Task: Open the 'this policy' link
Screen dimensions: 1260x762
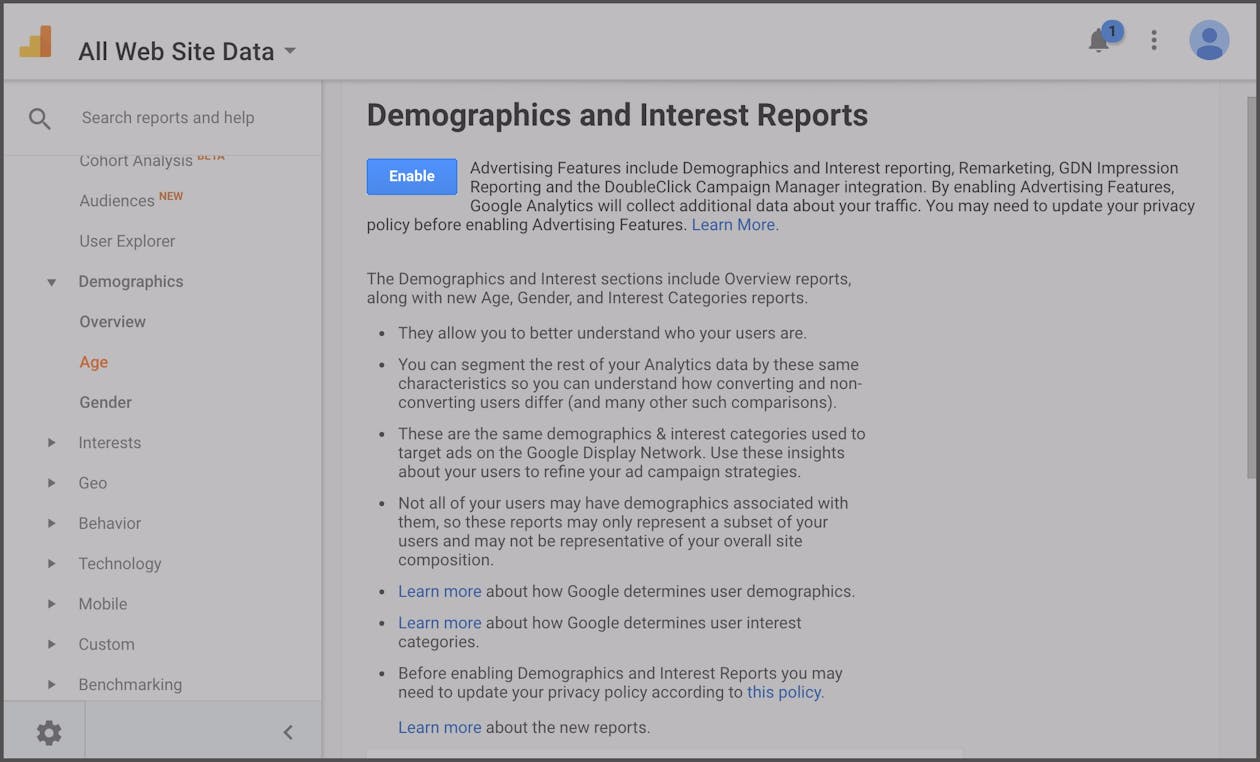Action: (x=785, y=692)
